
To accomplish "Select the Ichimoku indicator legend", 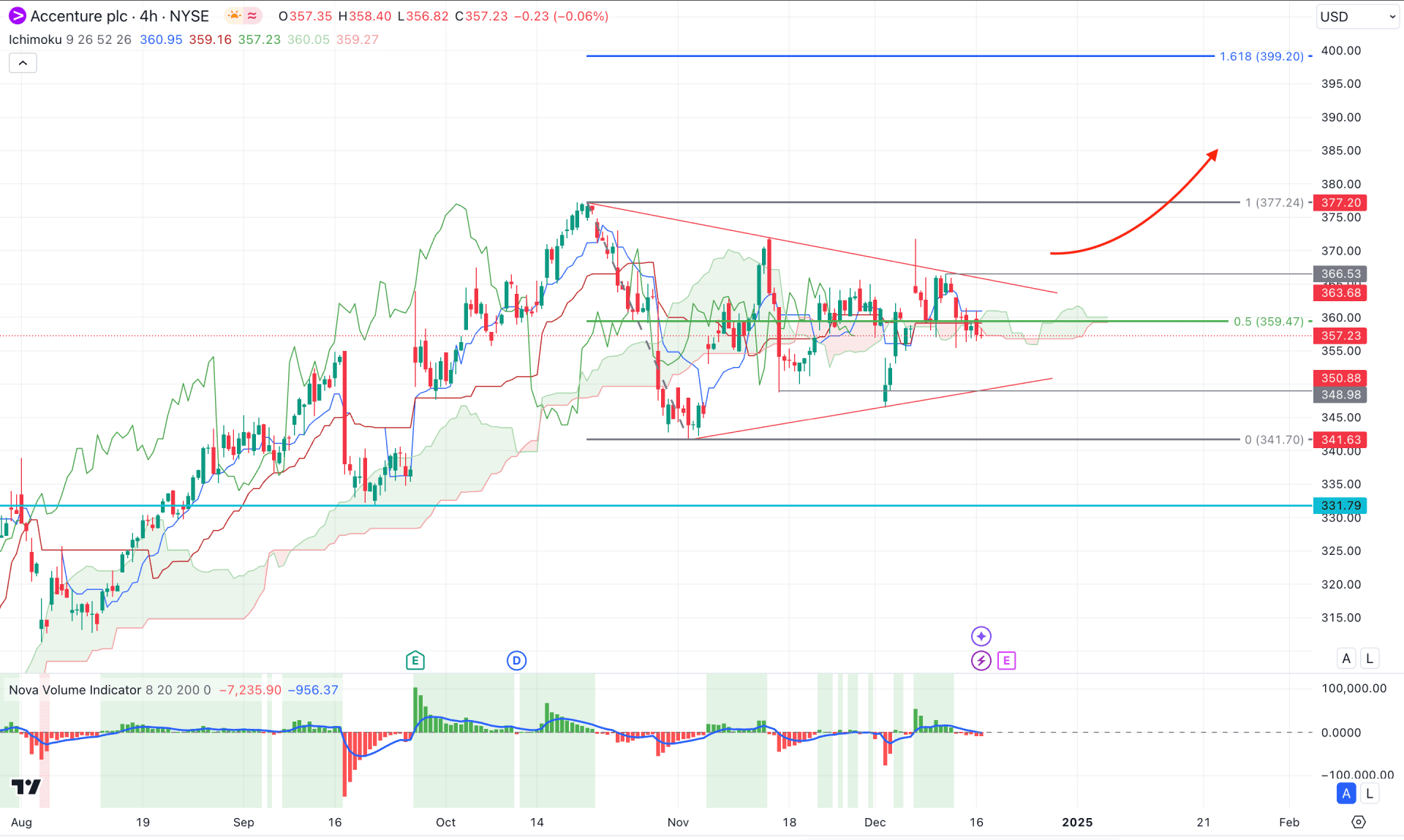I will coord(35,39).
